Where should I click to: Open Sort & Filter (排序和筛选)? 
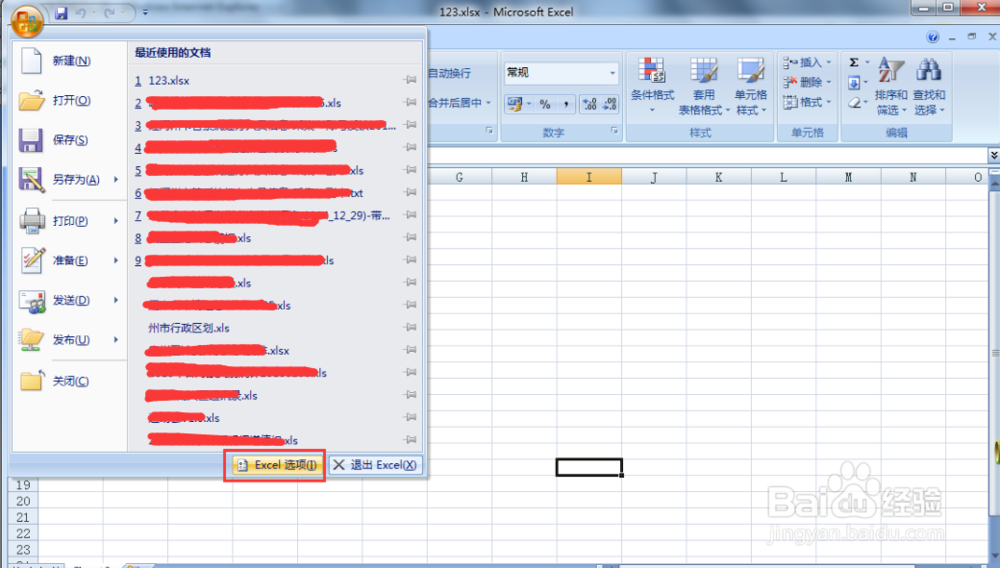[x=891, y=86]
